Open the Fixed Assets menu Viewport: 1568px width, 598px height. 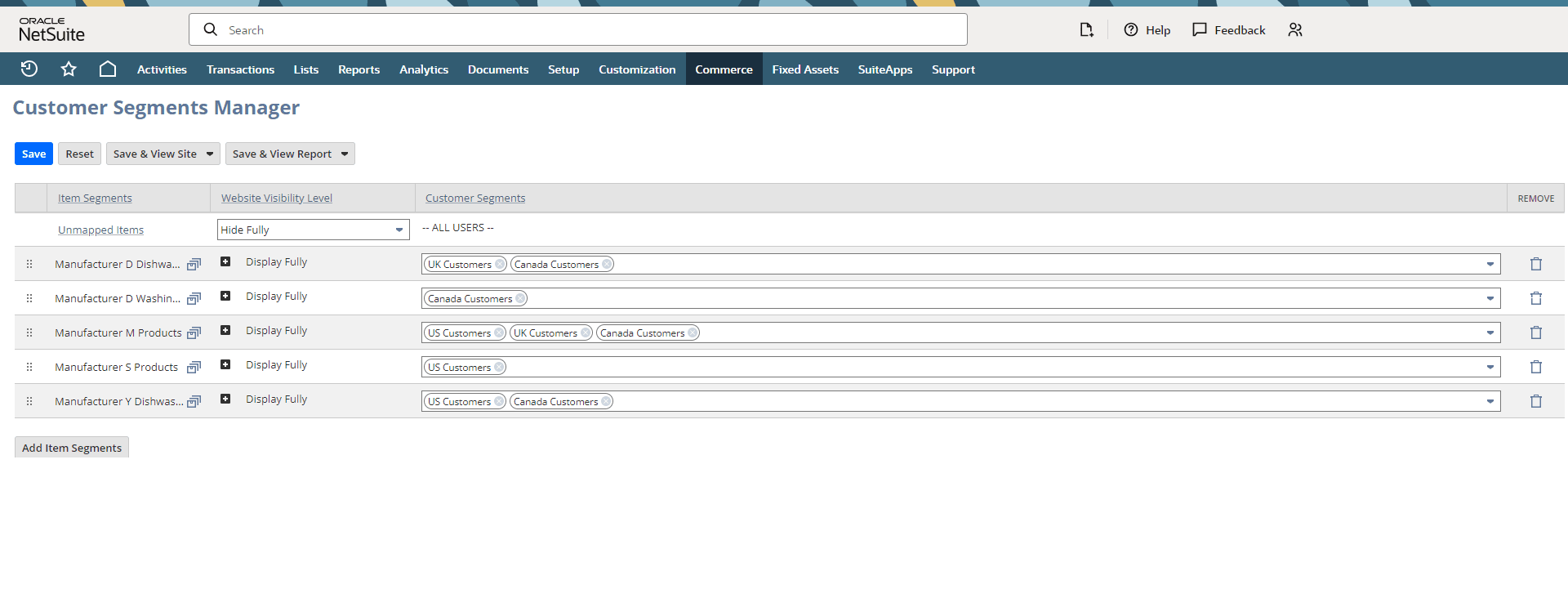tap(805, 69)
